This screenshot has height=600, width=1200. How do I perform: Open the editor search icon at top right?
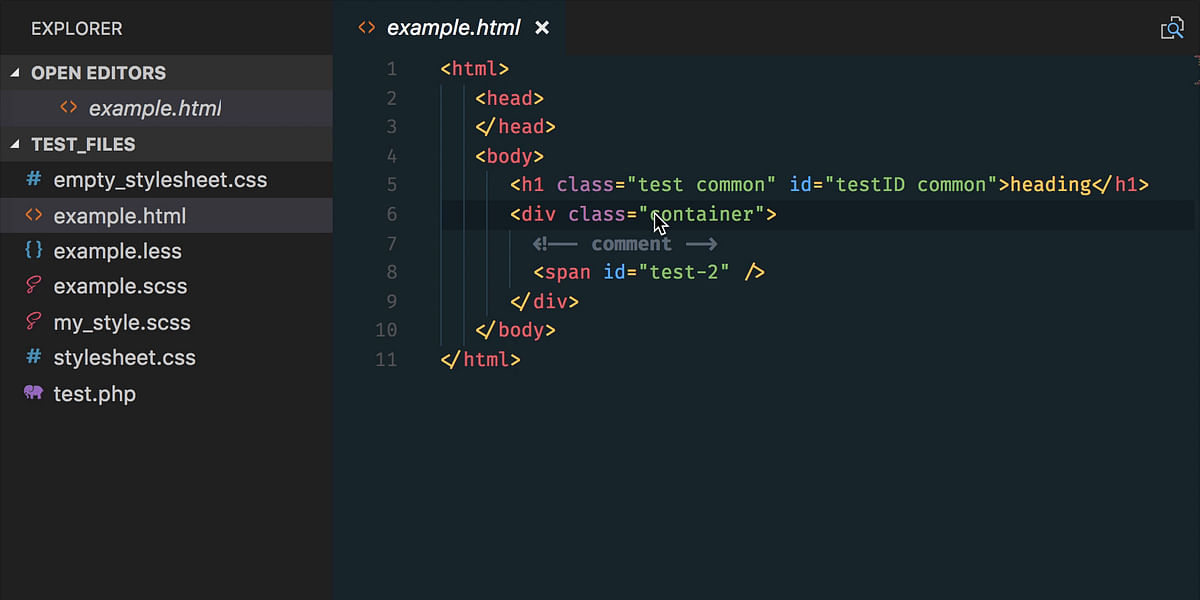pos(1172,27)
